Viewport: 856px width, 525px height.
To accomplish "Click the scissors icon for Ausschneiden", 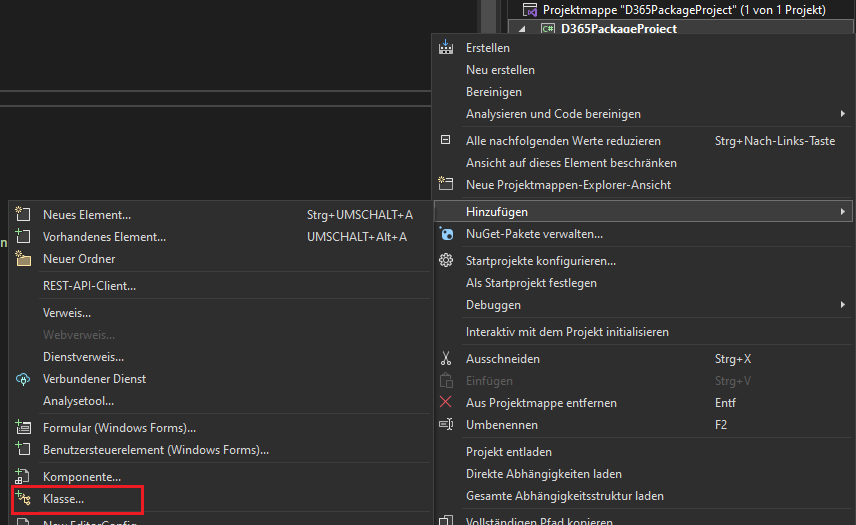I will (445, 359).
